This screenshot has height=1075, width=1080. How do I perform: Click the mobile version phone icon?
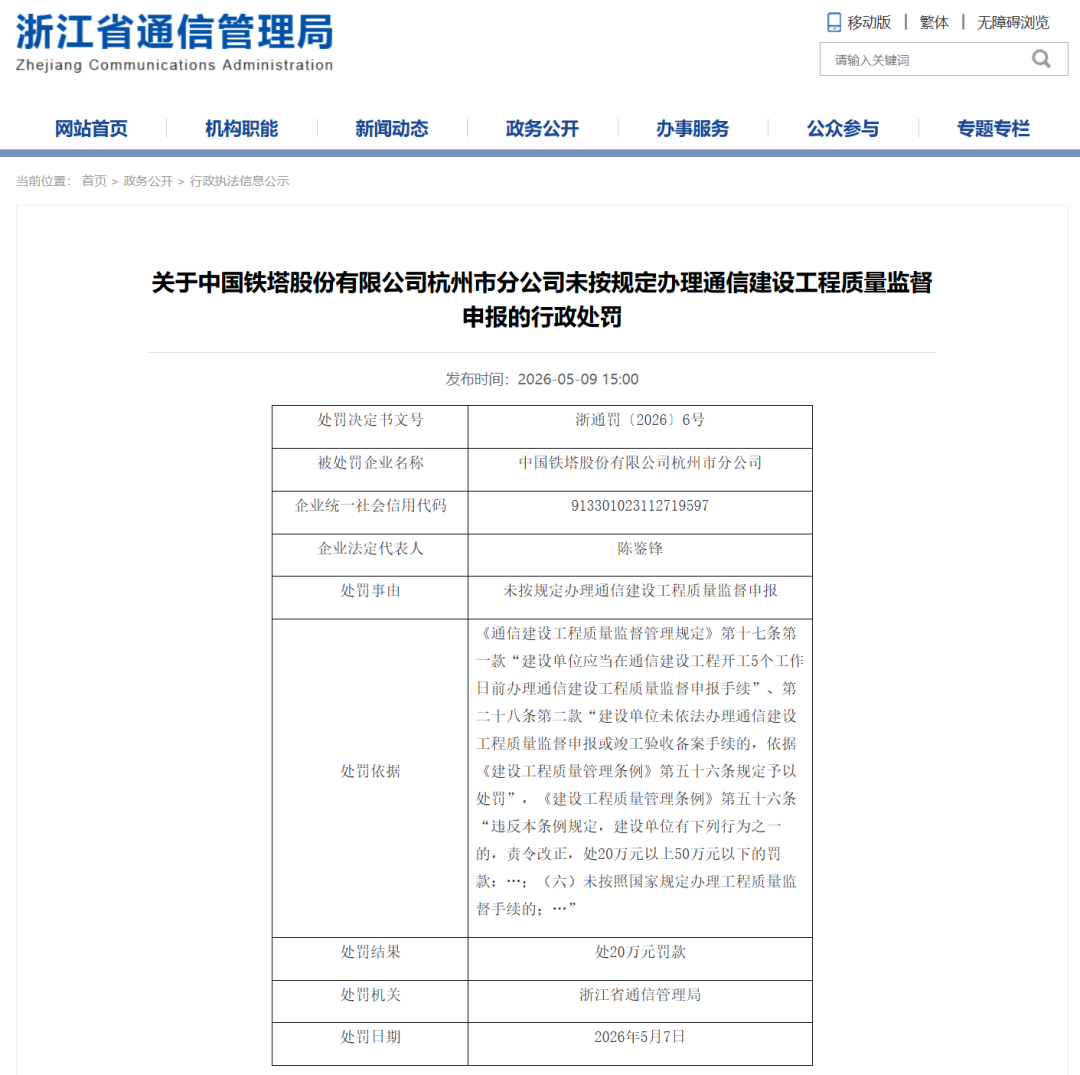(x=833, y=22)
